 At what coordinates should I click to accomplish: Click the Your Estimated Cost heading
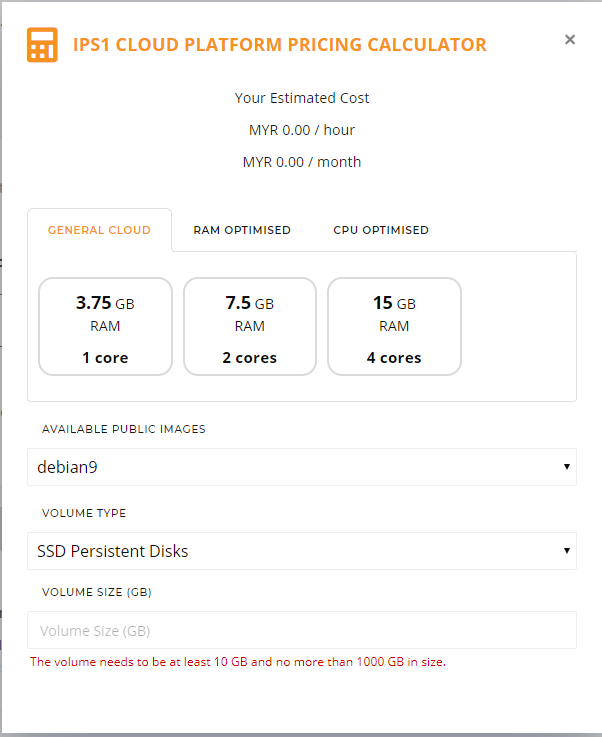[302, 98]
